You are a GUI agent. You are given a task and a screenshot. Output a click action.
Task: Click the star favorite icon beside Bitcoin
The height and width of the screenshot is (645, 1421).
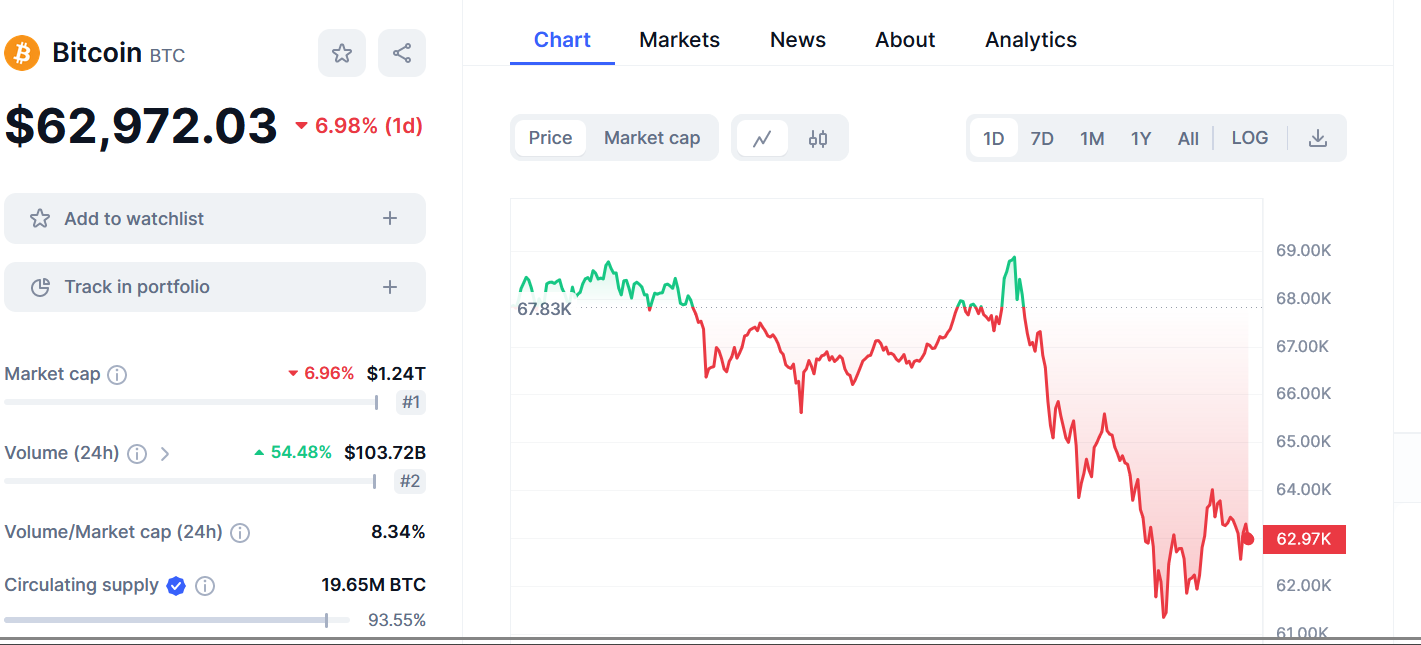coord(342,53)
